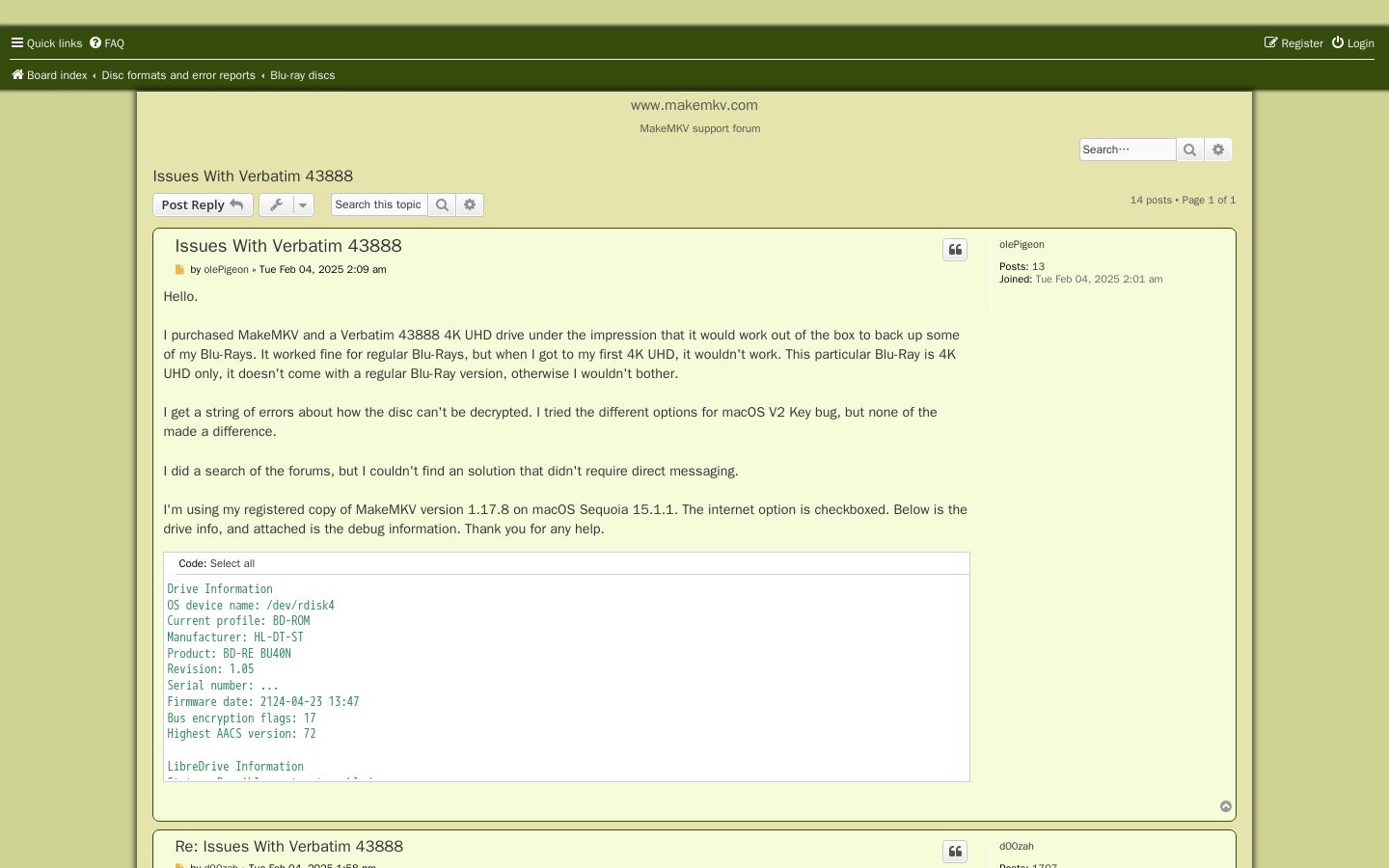Quote the first post by olePigeon

[x=955, y=250]
